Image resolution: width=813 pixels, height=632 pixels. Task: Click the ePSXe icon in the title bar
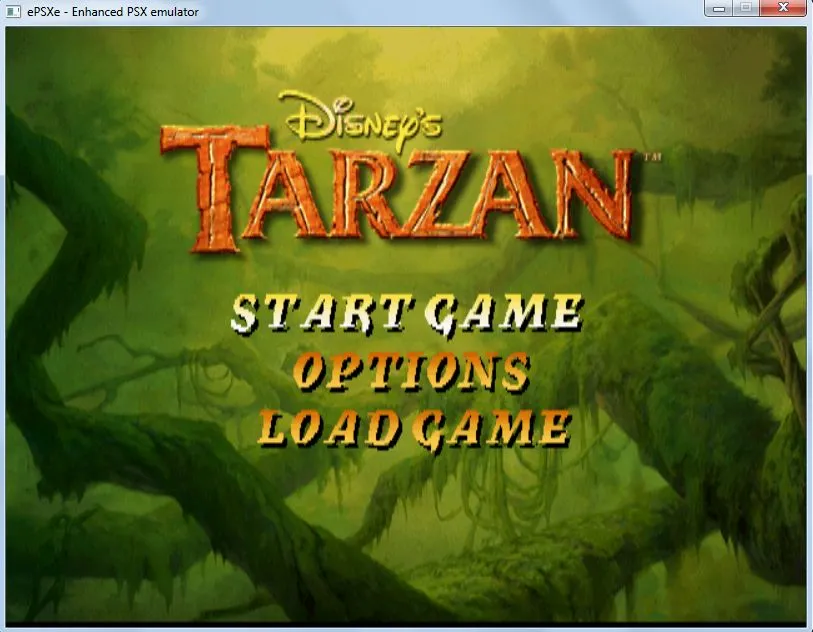pyautogui.click(x=13, y=11)
